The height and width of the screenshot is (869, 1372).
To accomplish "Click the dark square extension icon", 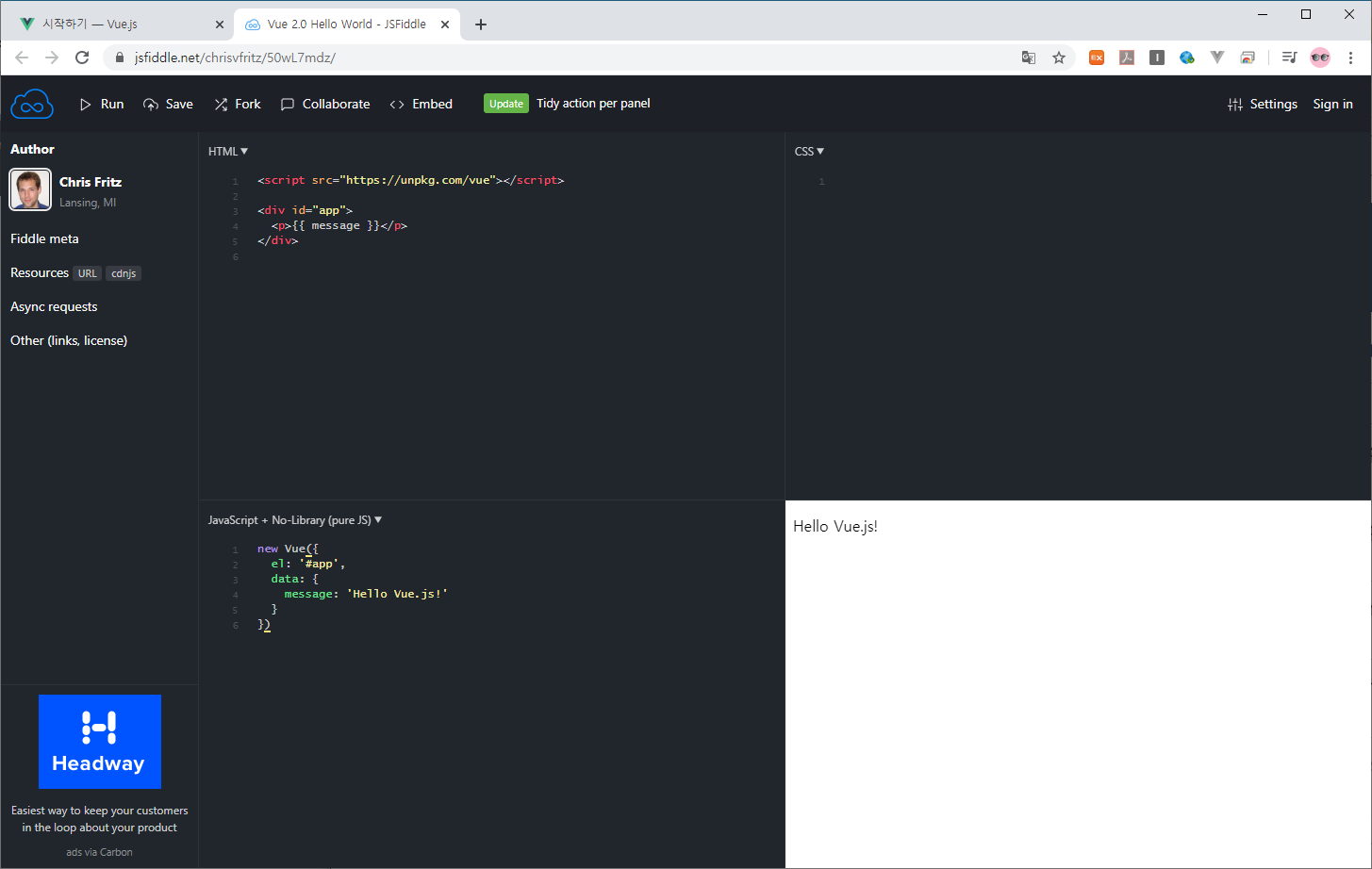I will pyautogui.click(x=1157, y=57).
